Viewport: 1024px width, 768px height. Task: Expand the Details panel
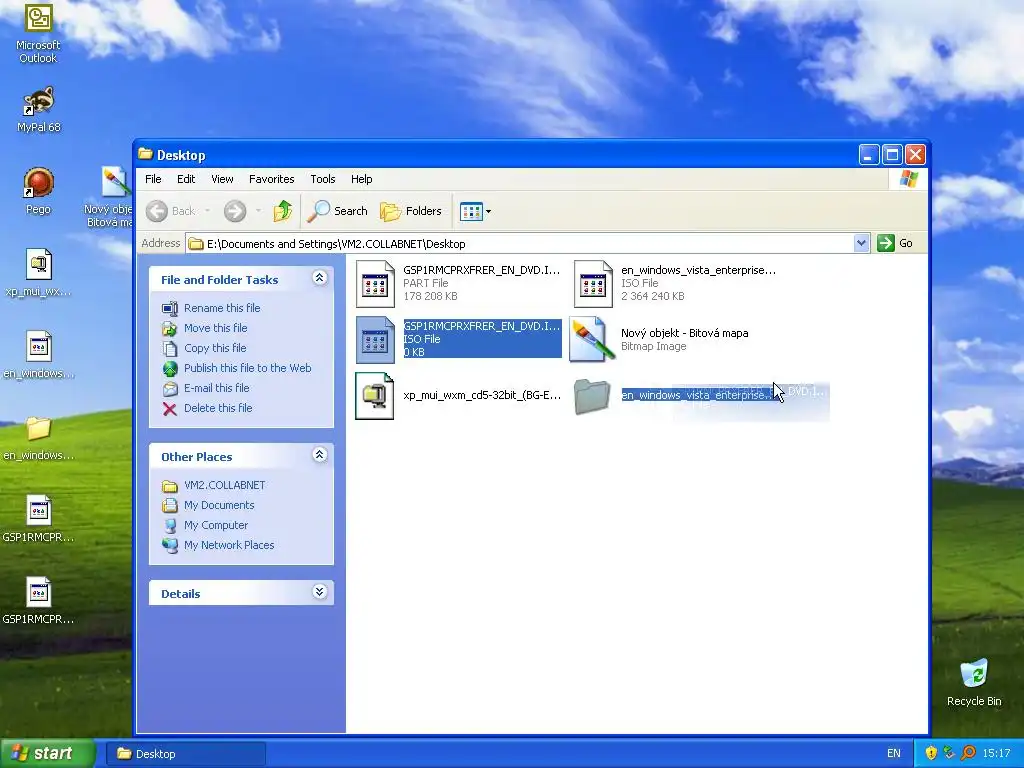pyautogui.click(x=319, y=592)
